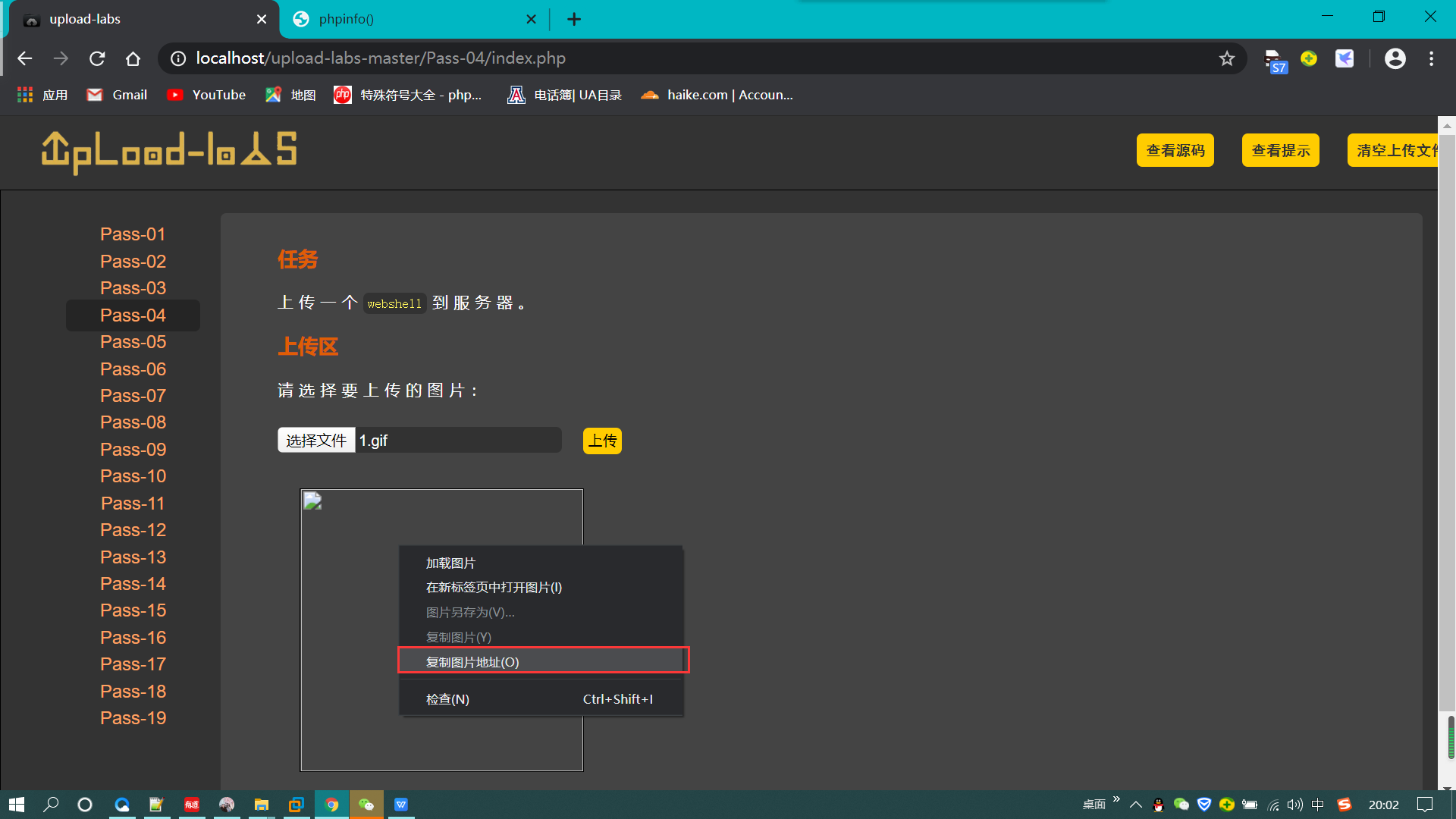Expand hidden icons chevron in system tray

tap(1136, 805)
